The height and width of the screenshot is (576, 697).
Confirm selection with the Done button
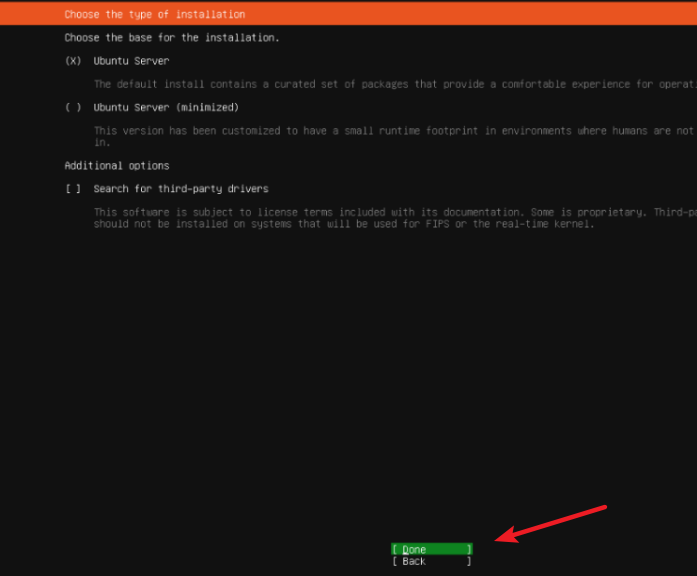coord(432,549)
